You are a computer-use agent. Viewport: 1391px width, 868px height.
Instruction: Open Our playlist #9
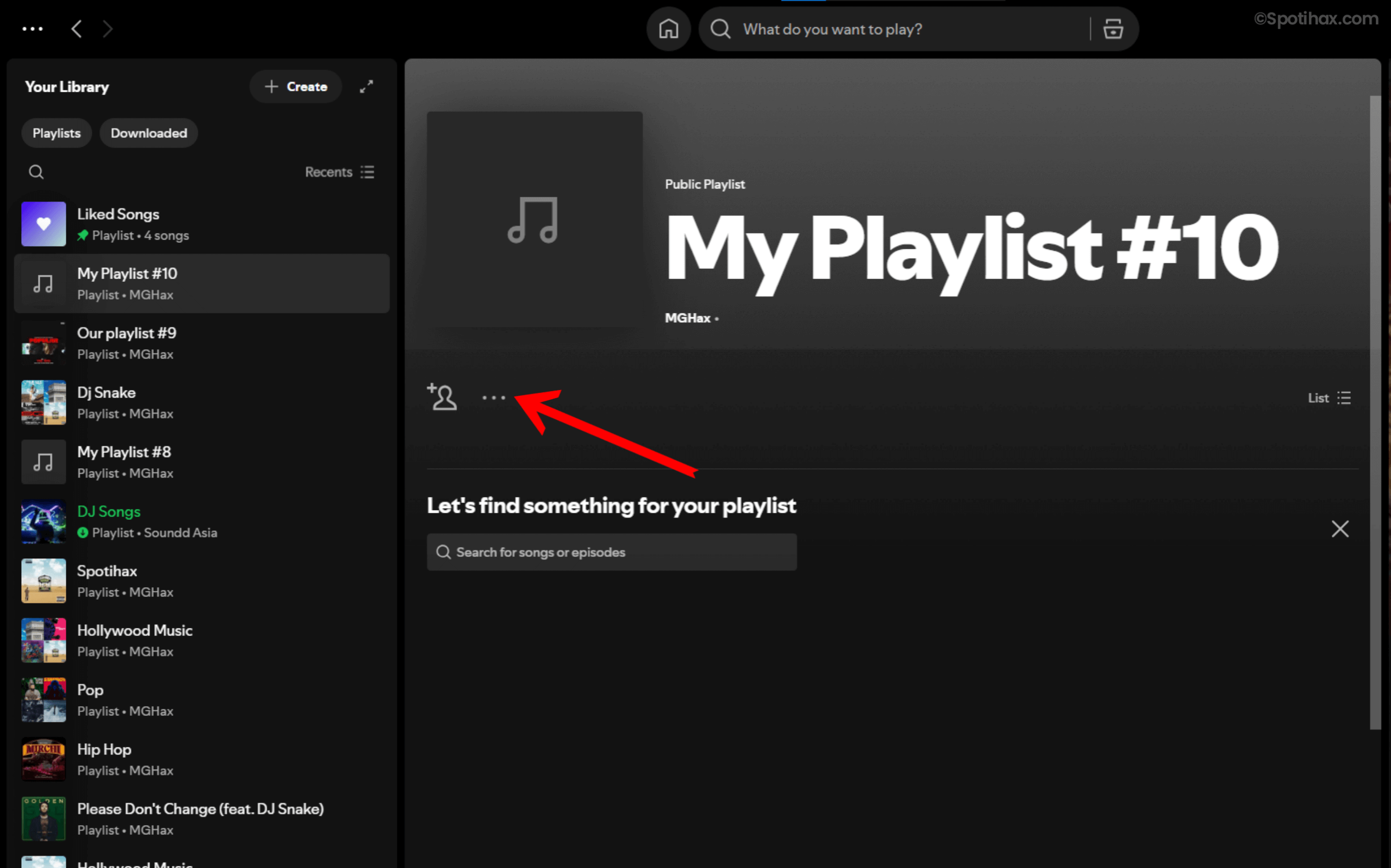(202, 343)
